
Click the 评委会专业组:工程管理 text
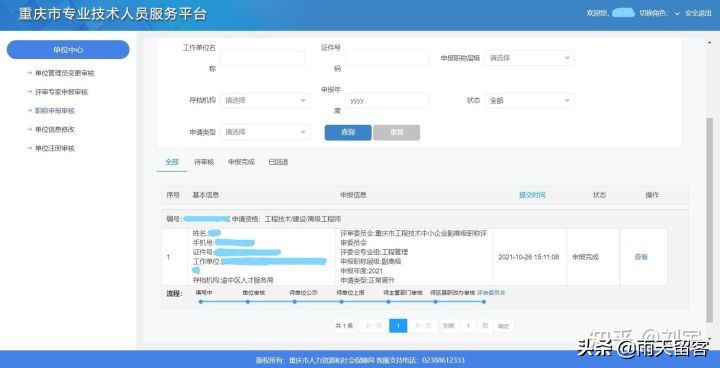tap(374, 252)
